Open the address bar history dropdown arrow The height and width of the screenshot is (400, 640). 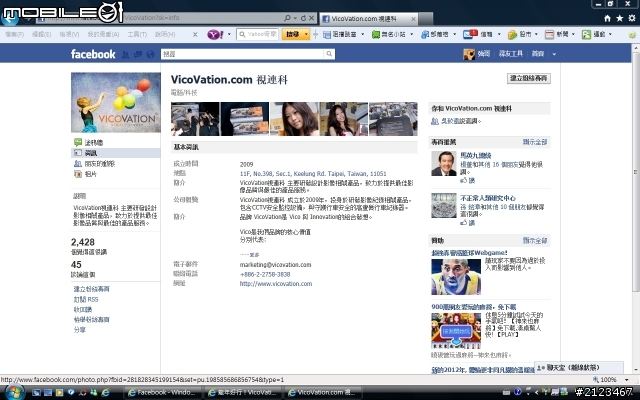point(295,18)
